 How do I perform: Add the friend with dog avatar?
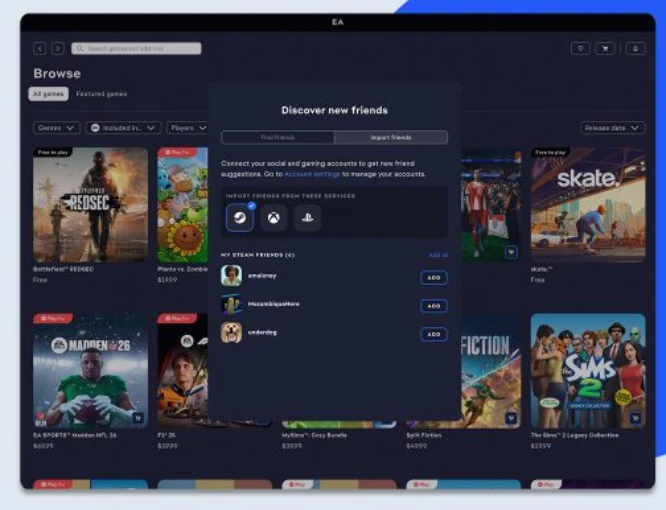point(434,334)
